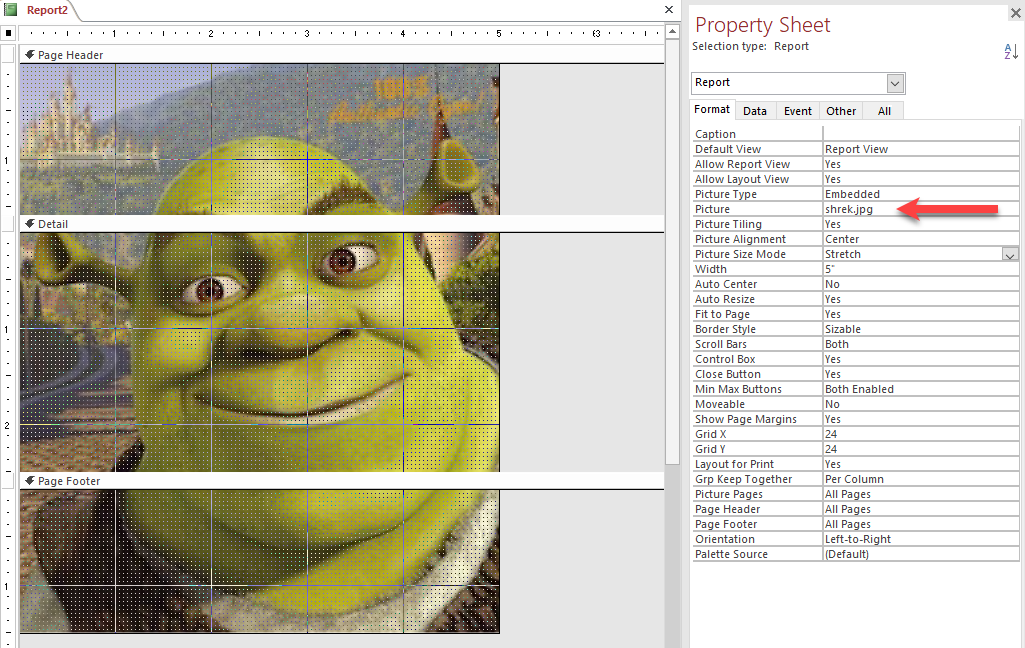Select the report selector square at ruler corner
1025x648 pixels.
click(8, 33)
